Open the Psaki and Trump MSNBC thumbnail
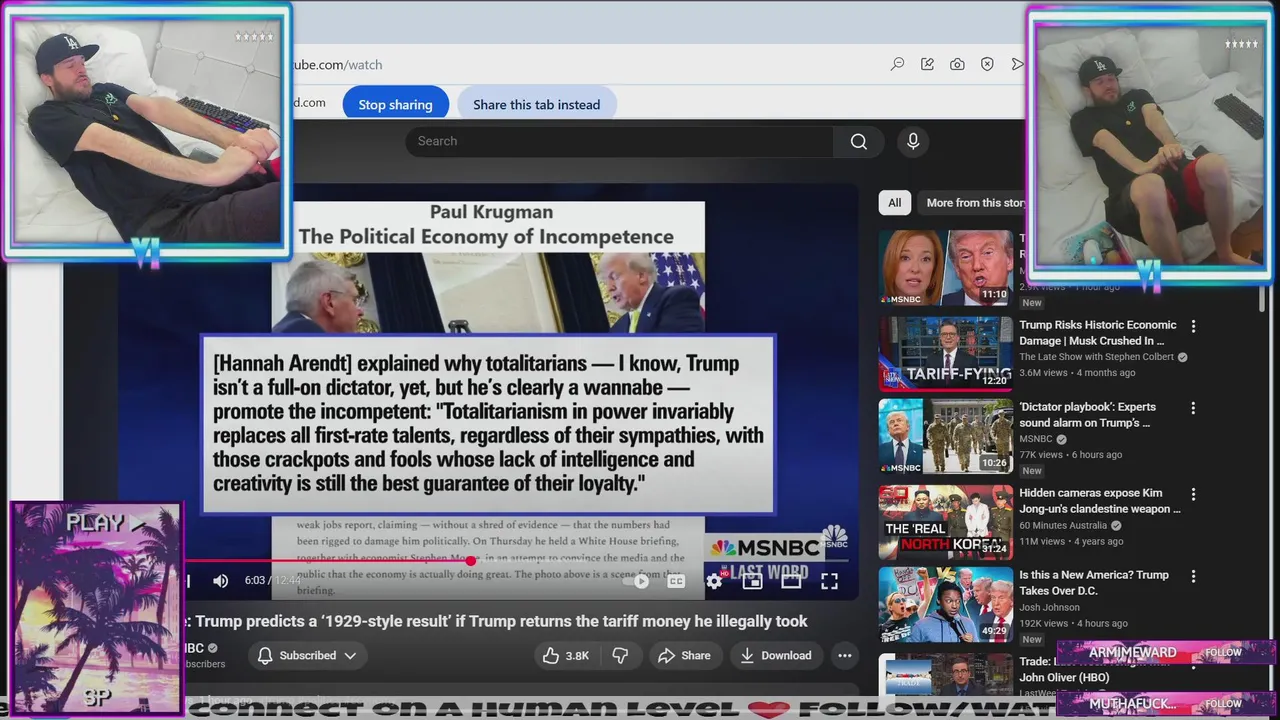This screenshot has height=720, width=1280. tap(946, 267)
